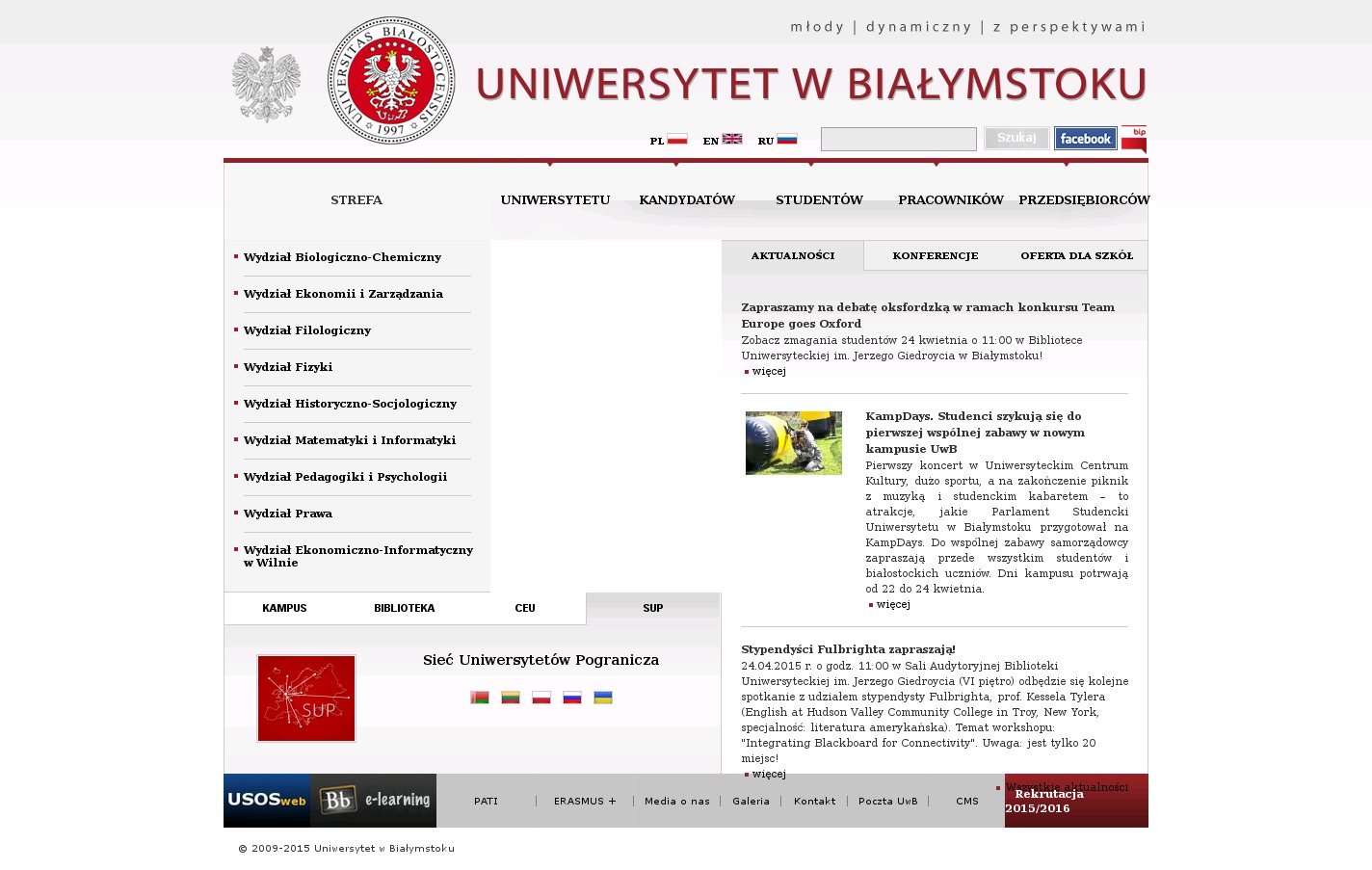
Task: Open Wydział Pedagogiki i Psychologii link
Action: point(345,477)
